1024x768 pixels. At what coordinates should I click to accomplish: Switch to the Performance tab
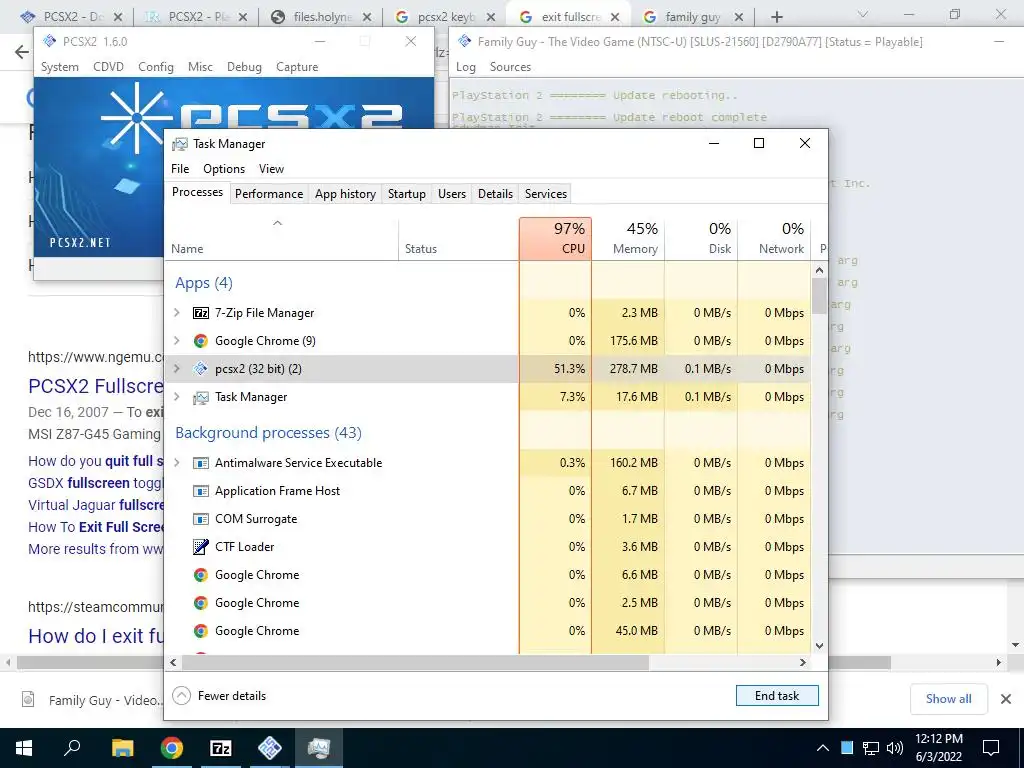(x=269, y=194)
